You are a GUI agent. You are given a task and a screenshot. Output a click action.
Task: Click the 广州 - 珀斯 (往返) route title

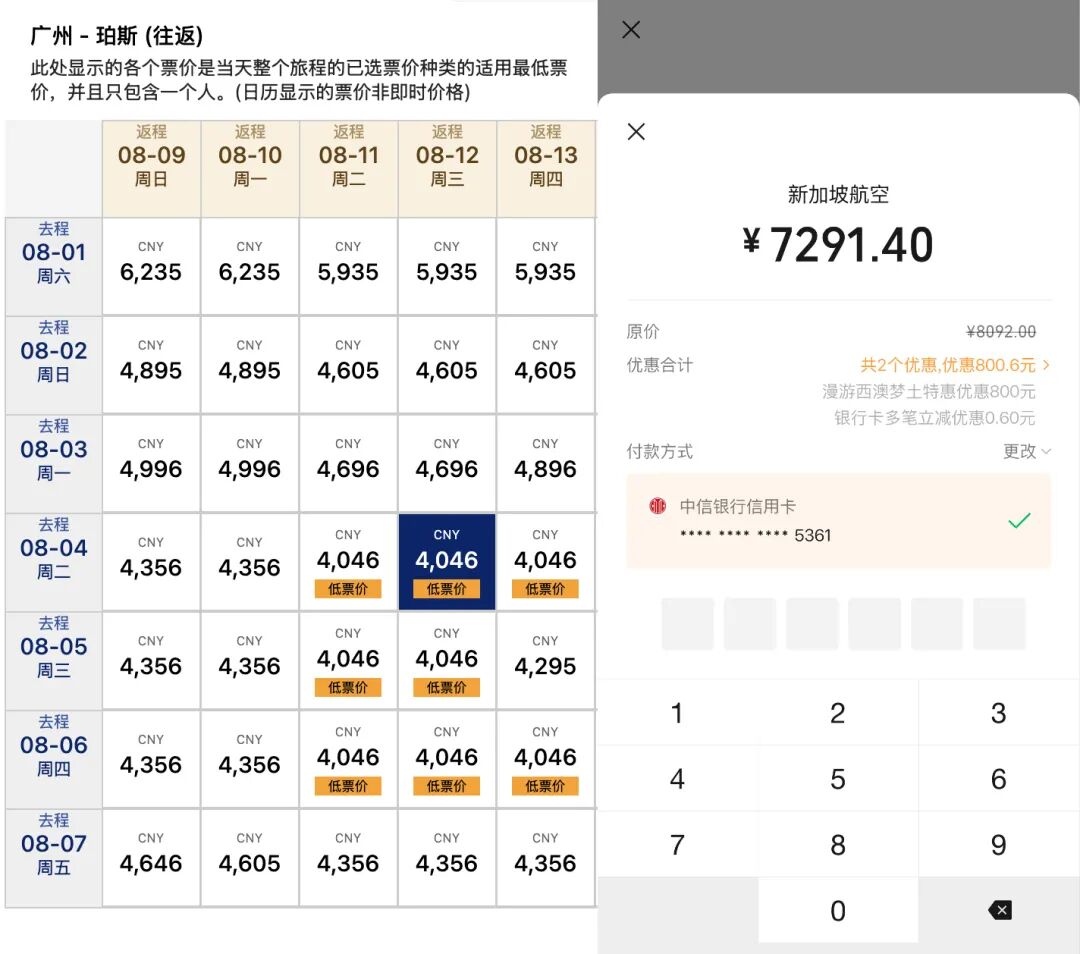pos(116,35)
